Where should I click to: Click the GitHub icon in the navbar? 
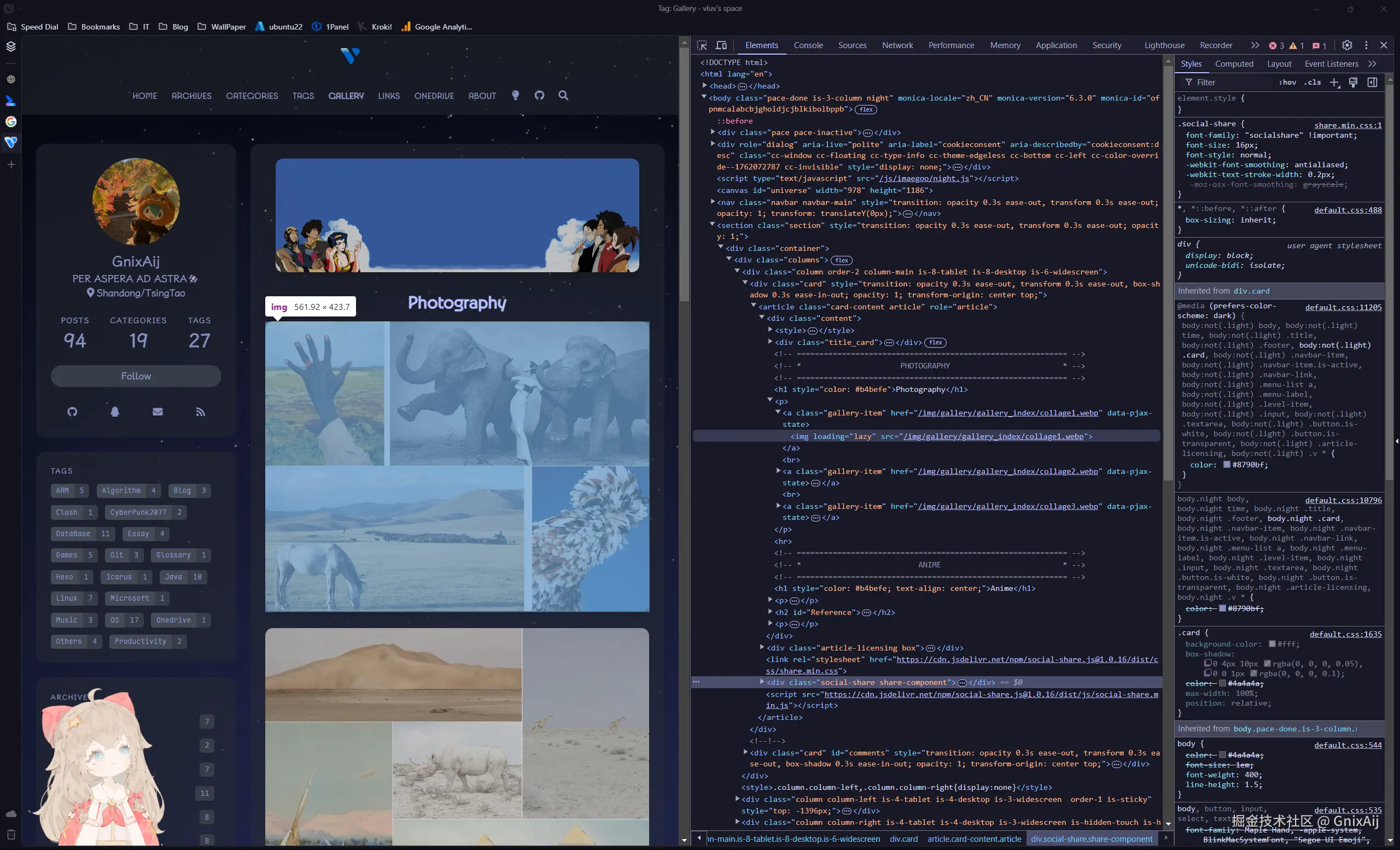[x=539, y=96]
